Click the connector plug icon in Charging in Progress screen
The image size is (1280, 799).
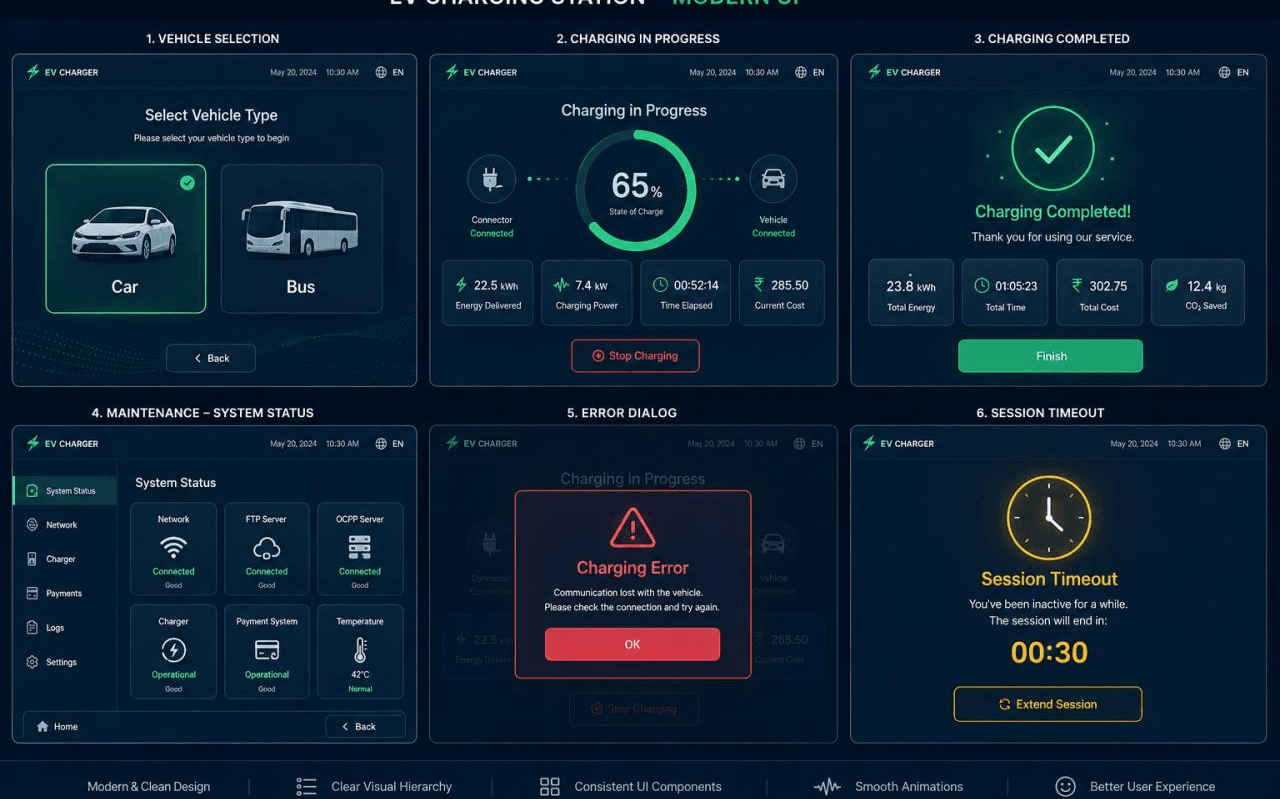coord(491,179)
